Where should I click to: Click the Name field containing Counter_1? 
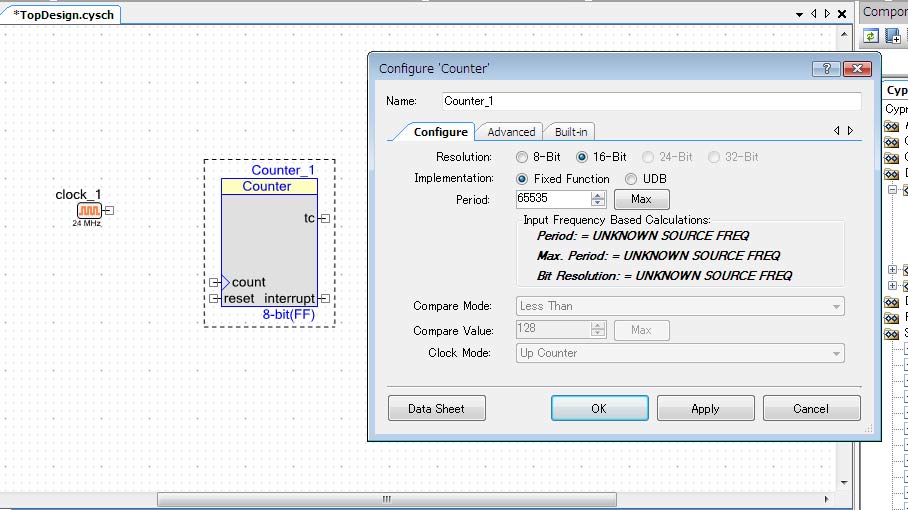tap(651, 101)
